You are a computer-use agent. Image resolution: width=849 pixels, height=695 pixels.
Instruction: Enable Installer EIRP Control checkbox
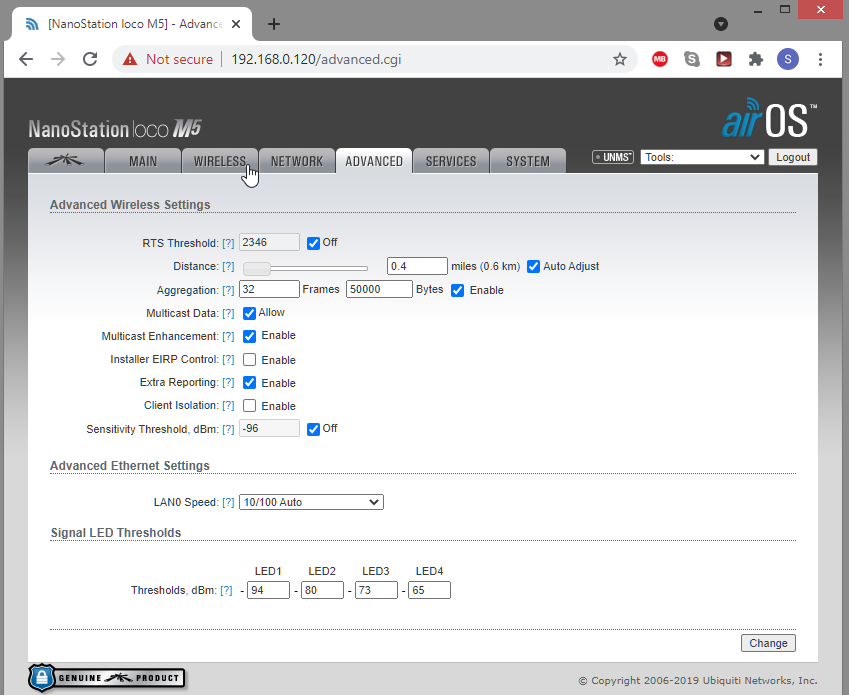tap(249, 359)
